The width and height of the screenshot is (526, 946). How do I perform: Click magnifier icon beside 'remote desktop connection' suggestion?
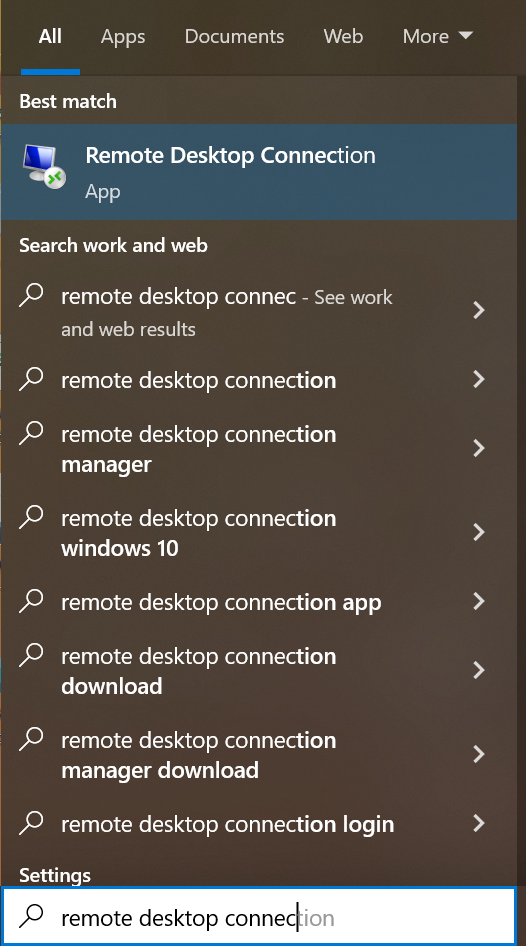point(31,379)
